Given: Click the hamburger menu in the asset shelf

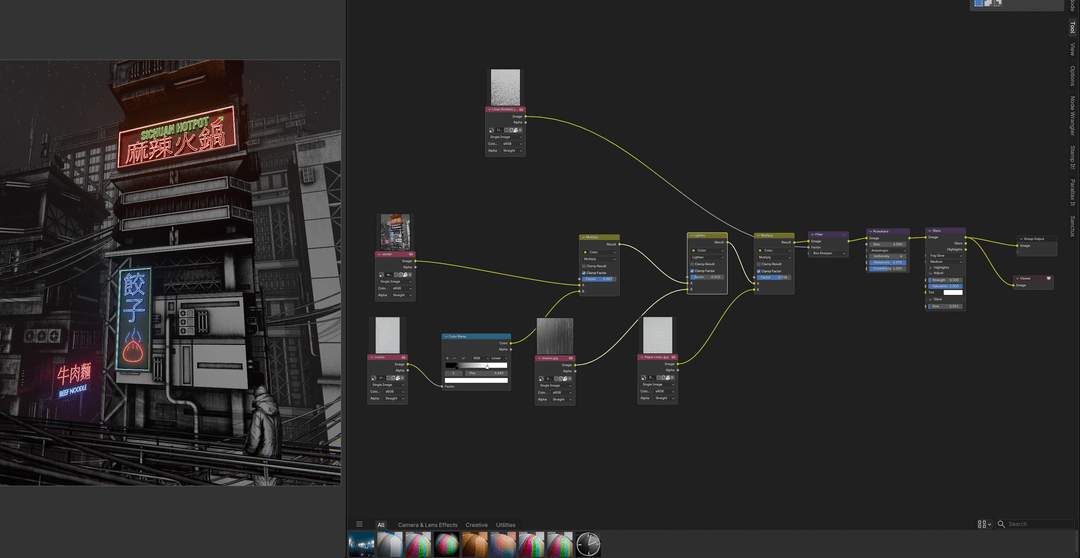Looking at the screenshot, I should (x=360, y=524).
